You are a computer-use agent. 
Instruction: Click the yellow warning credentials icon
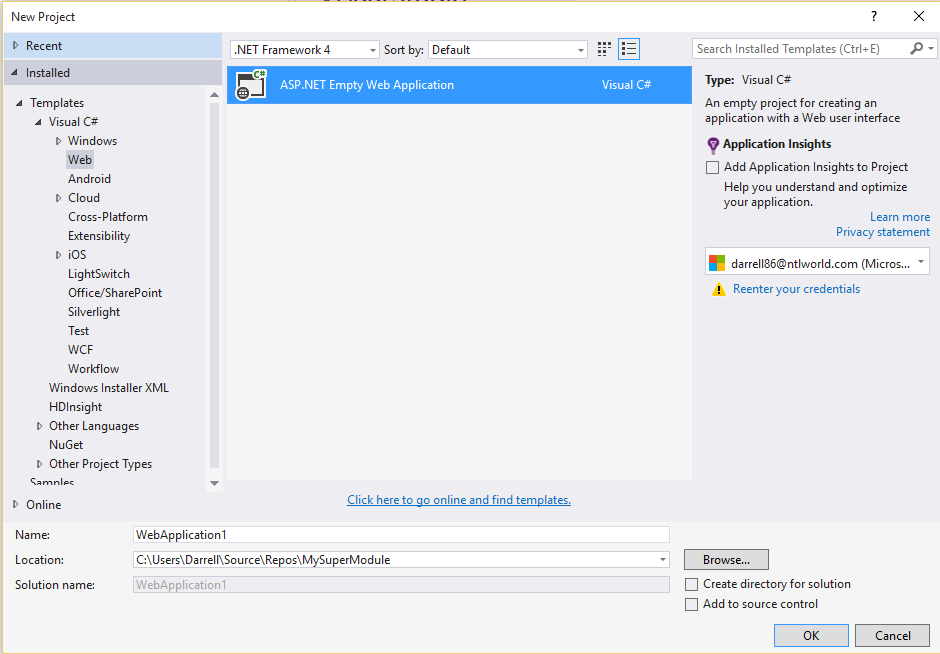pos(718,289)
